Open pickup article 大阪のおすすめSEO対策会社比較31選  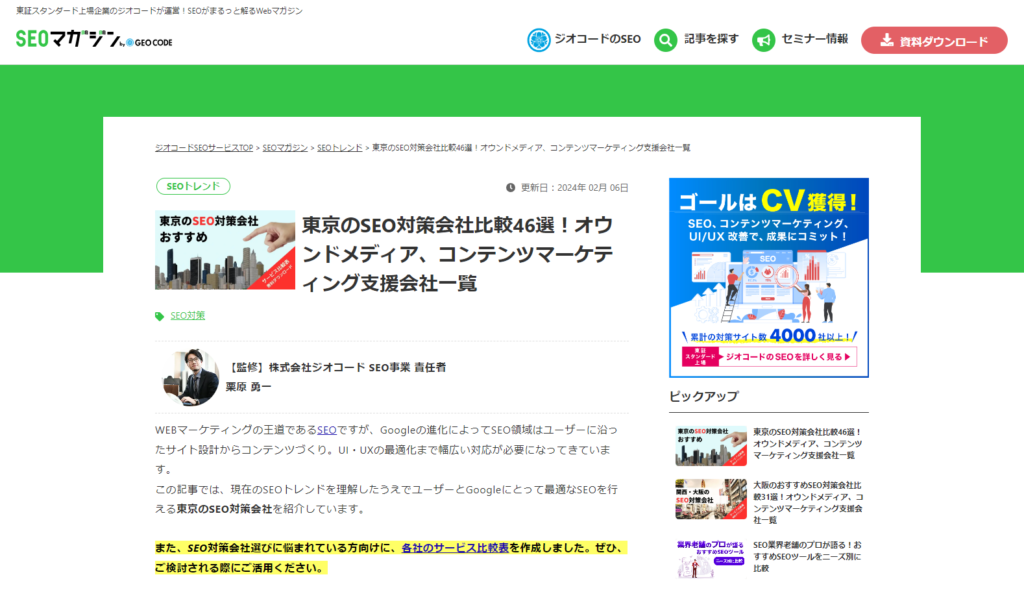coord(808,502)
